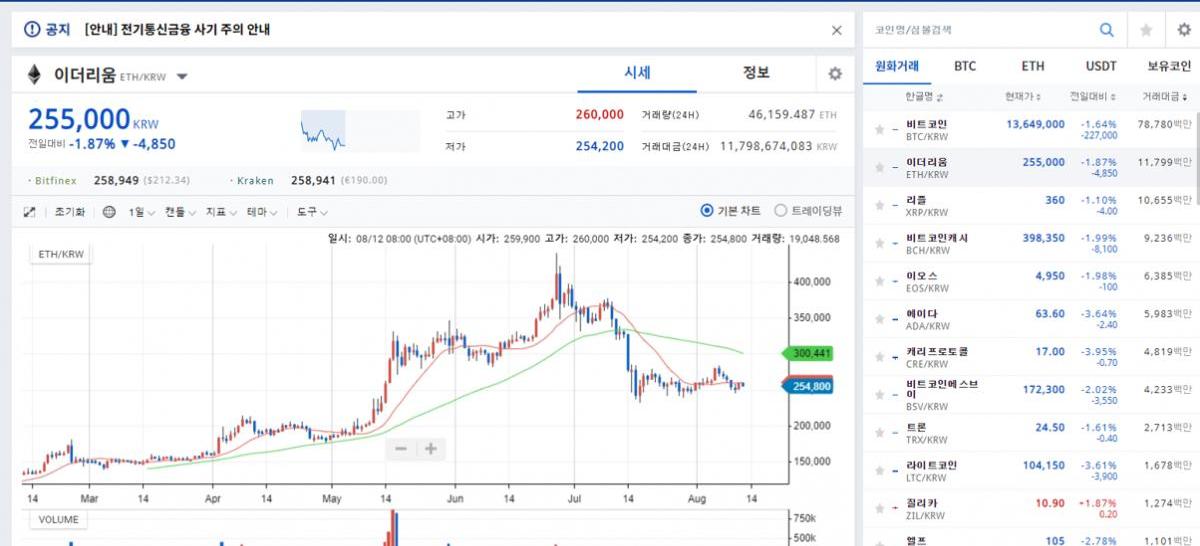This screenshot has width=1200, height=546.
Task: Click the magnifier search icon
Action: pos(1107,30)
